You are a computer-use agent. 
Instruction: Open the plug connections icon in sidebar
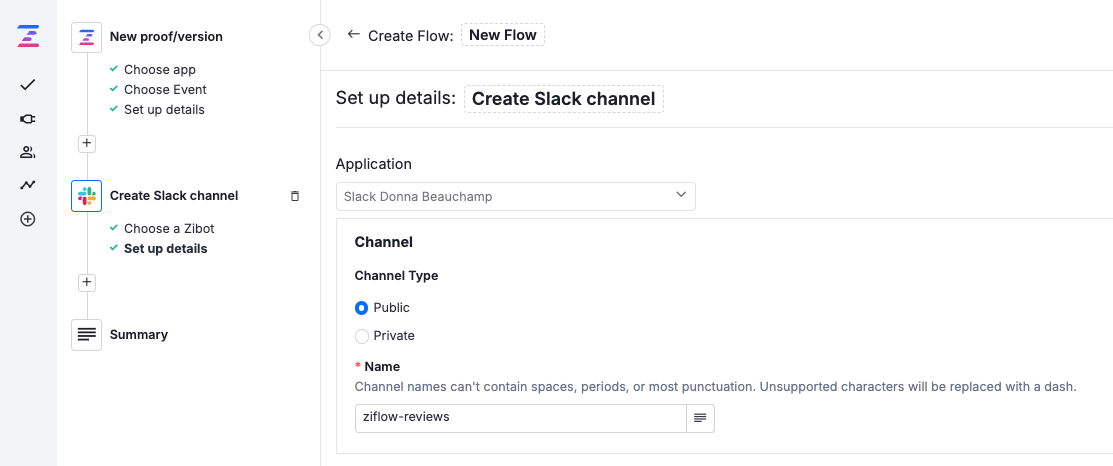28,119
